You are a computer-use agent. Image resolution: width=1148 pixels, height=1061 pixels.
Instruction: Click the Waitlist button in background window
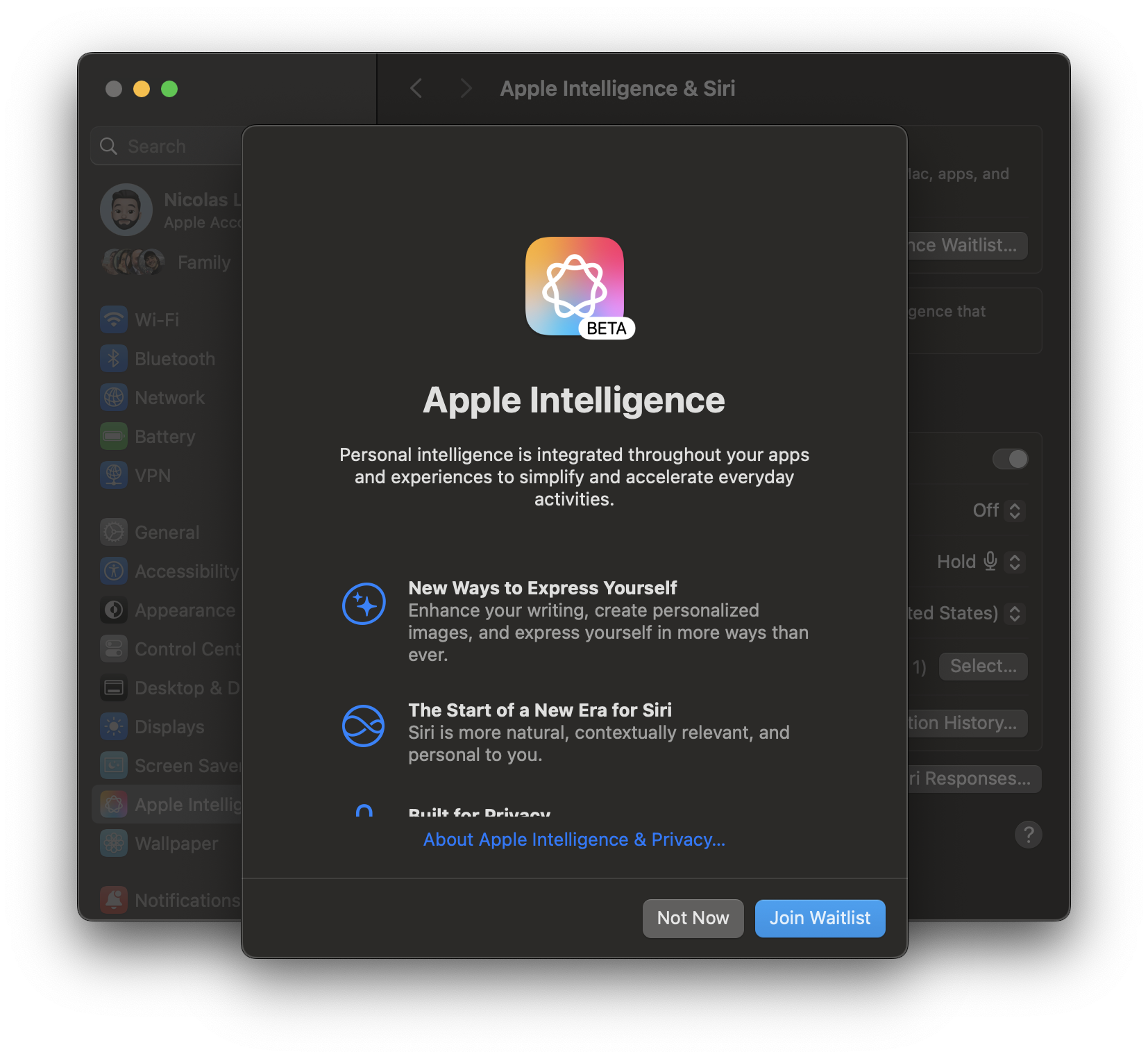point(968,245)
